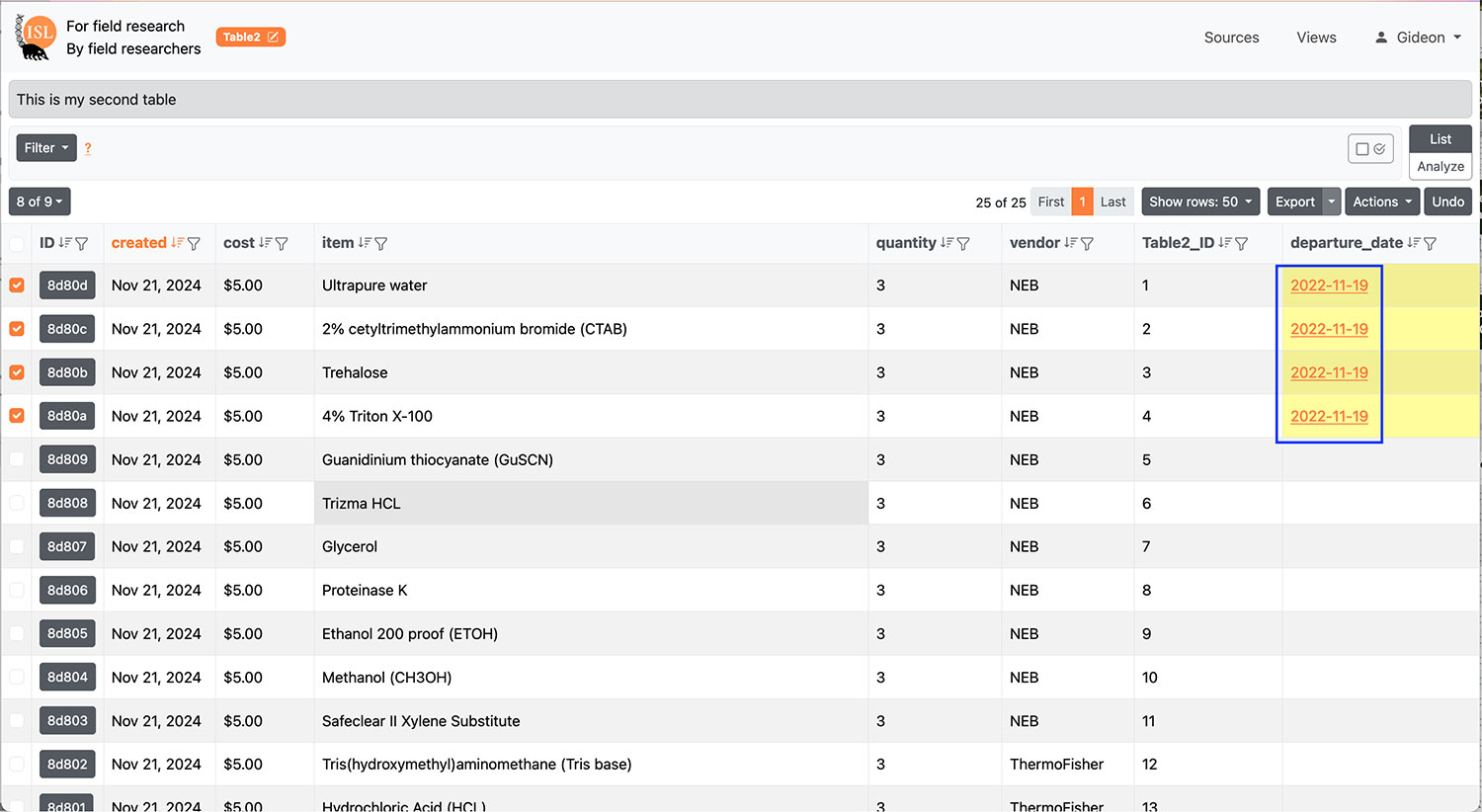The image size is (1482, 812).
Task: Click the orange question mark help icon
Action: tap(88, 148)
